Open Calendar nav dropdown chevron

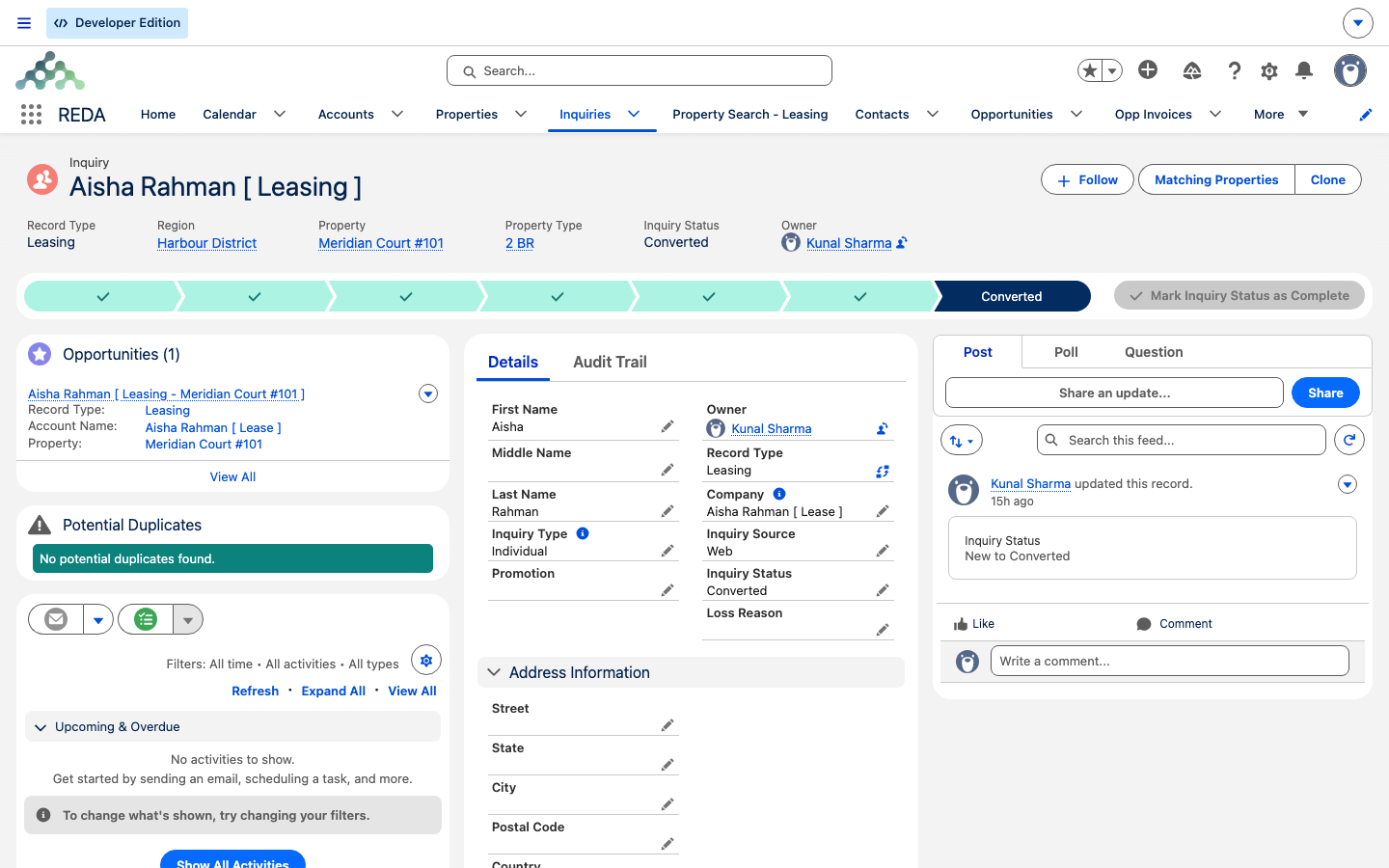point(280,114)
